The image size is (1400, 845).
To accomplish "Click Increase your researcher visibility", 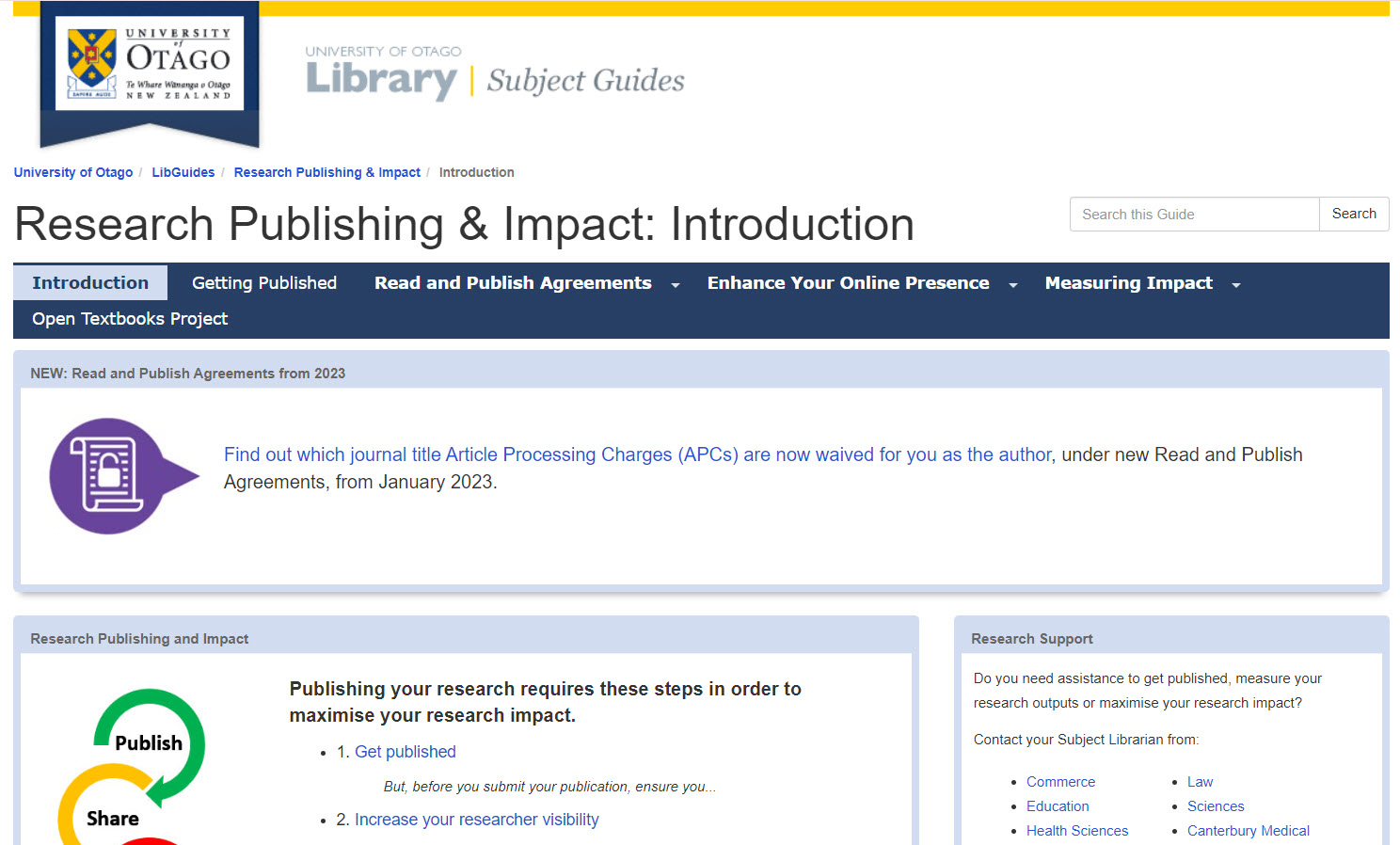I will 476,819.
